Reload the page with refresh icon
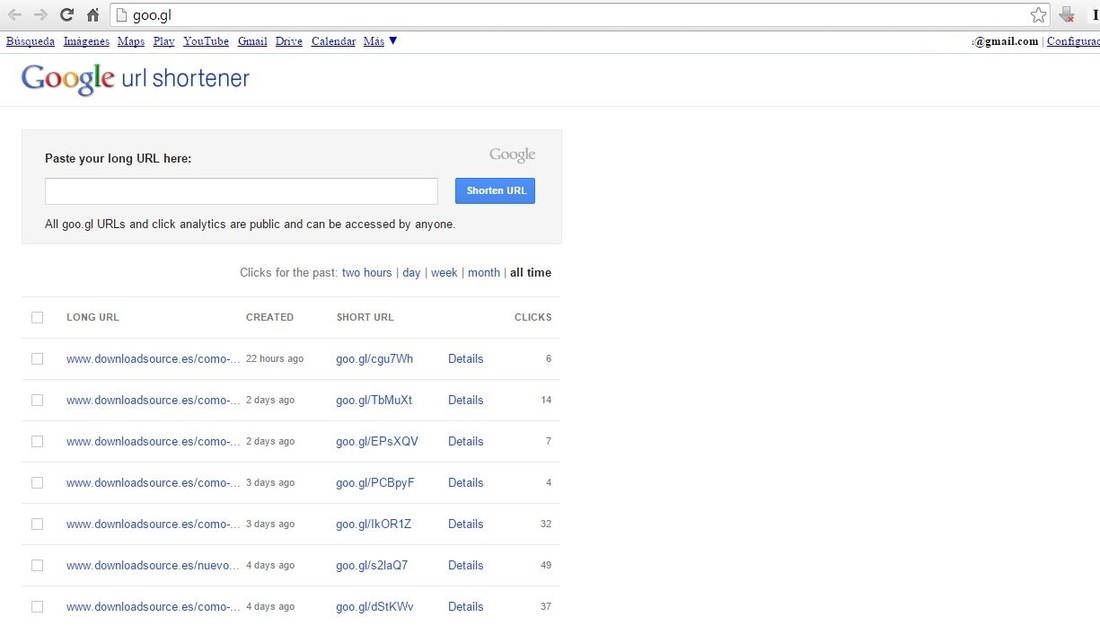1100x626 pixels. coord(67,15)
